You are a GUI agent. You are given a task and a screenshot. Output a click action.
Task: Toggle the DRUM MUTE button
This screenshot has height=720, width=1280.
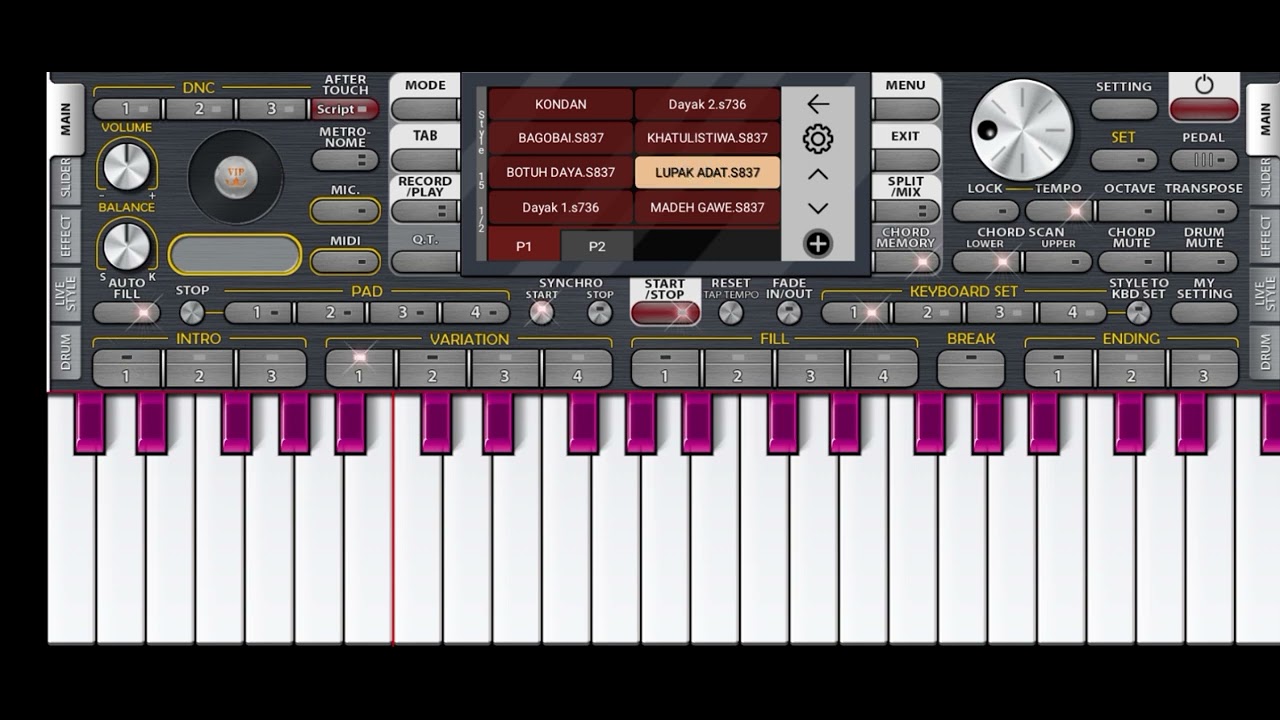1204,262
